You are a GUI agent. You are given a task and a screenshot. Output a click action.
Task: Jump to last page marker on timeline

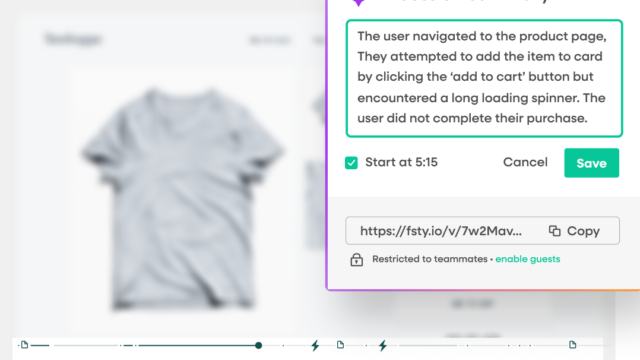tap(573, 345)
